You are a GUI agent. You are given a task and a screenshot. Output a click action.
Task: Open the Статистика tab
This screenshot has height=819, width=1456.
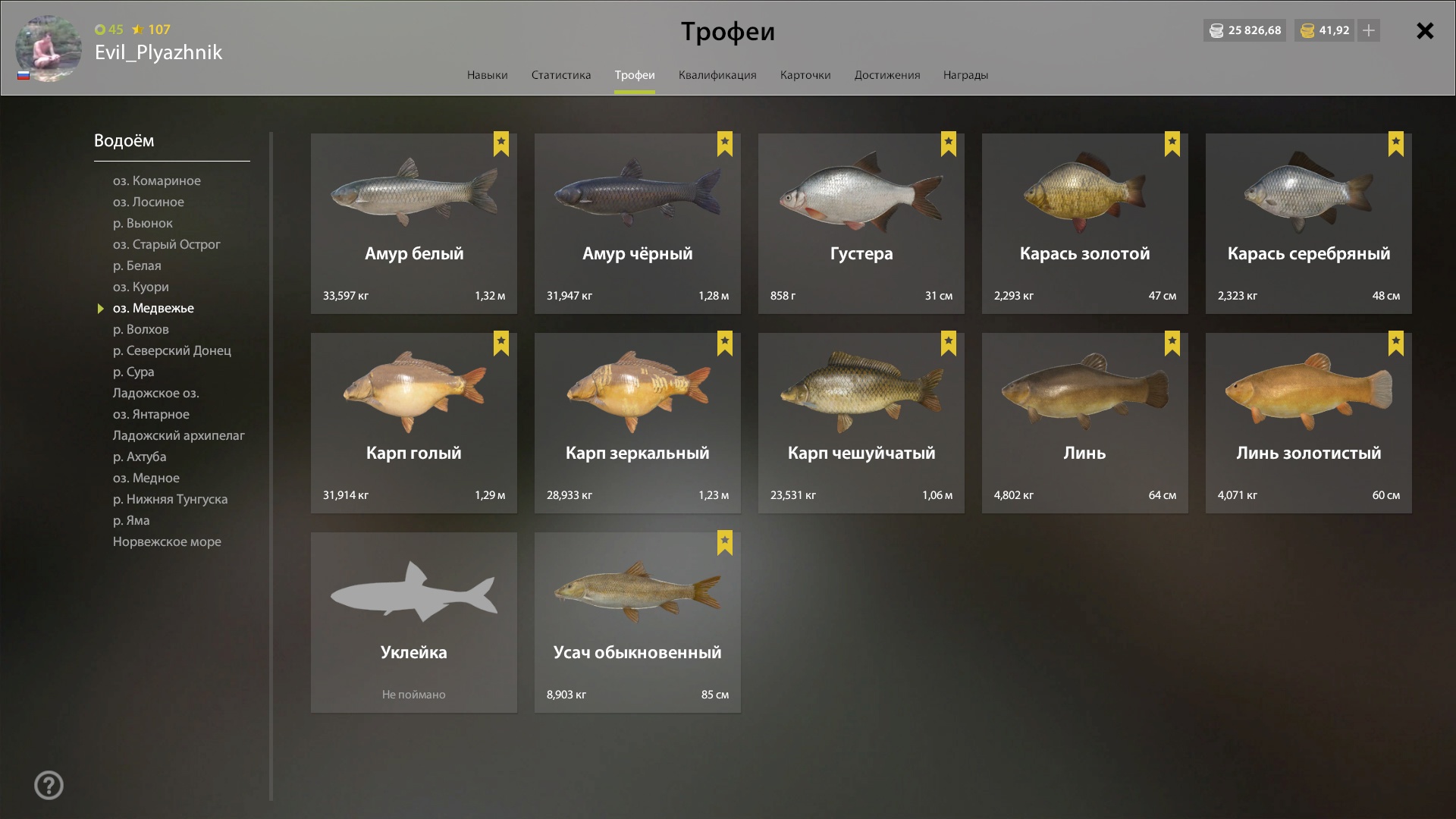[x=561, y=75]
